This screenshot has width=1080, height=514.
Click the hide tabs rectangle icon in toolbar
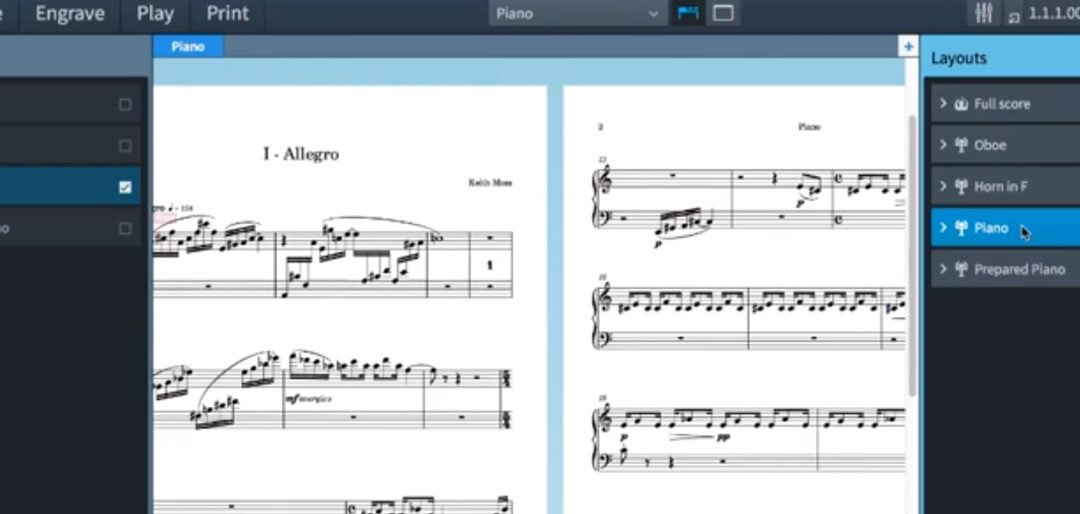click(723, 13)
